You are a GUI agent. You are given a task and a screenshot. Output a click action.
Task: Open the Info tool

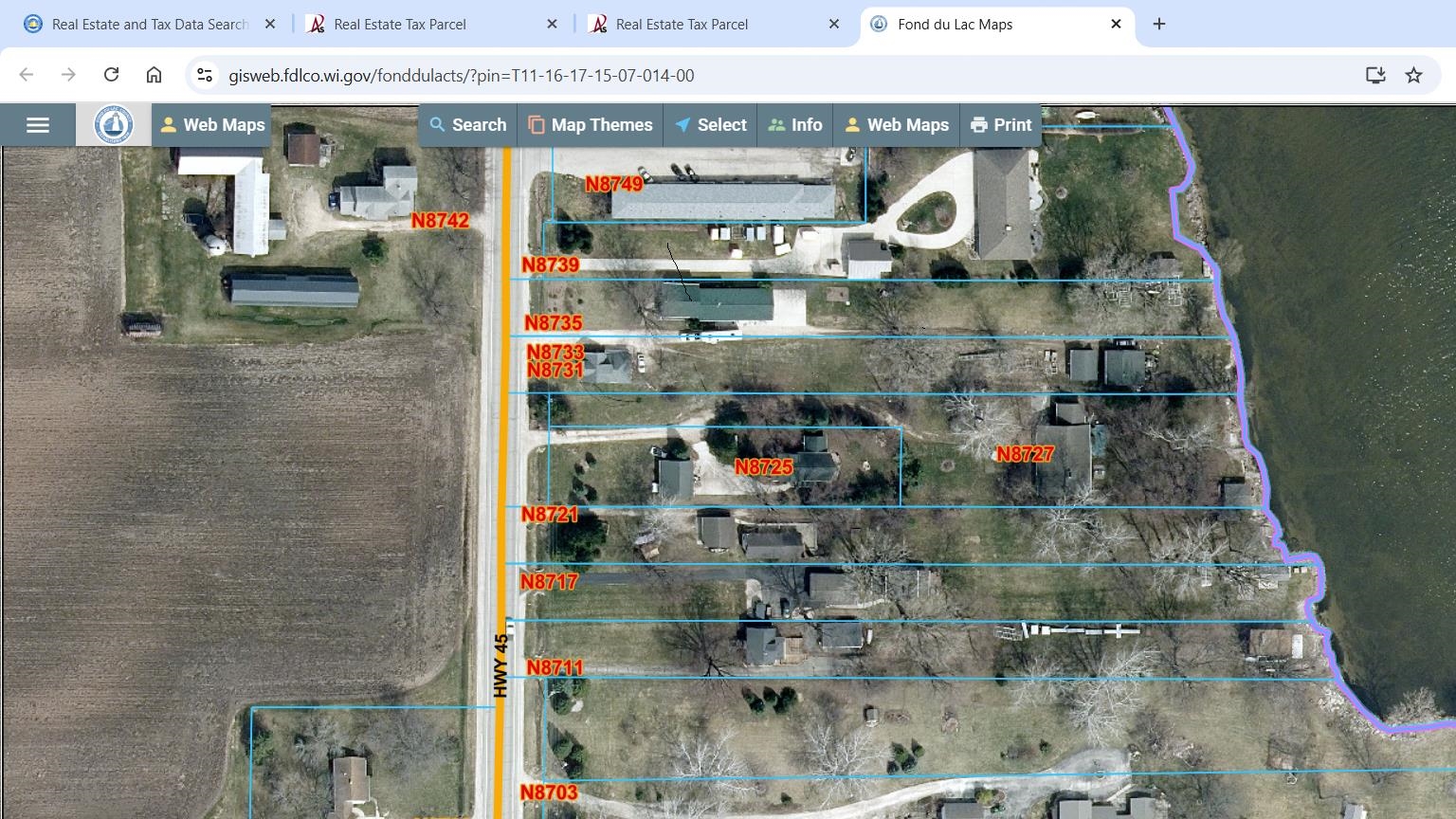point(795,125)
